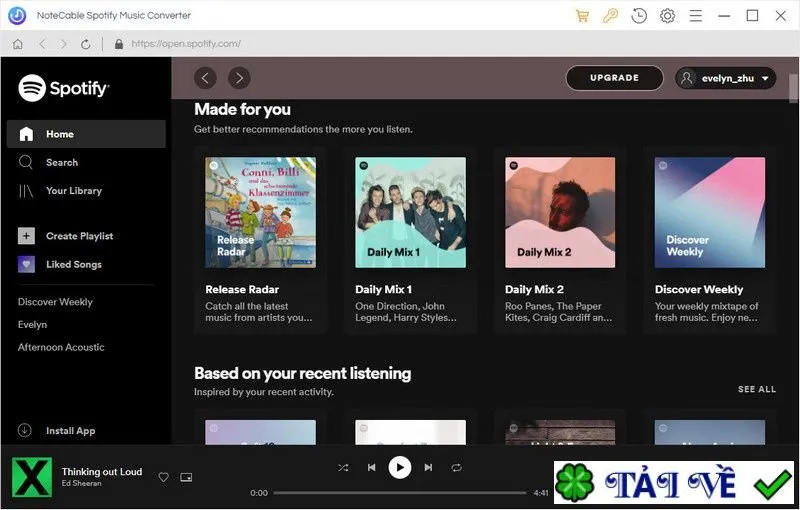Image resolution: width=800 pixels, height=510 pixels.
Task: Toggle shuffle playback
Action: pyautogui.click(x=343, y=468)
